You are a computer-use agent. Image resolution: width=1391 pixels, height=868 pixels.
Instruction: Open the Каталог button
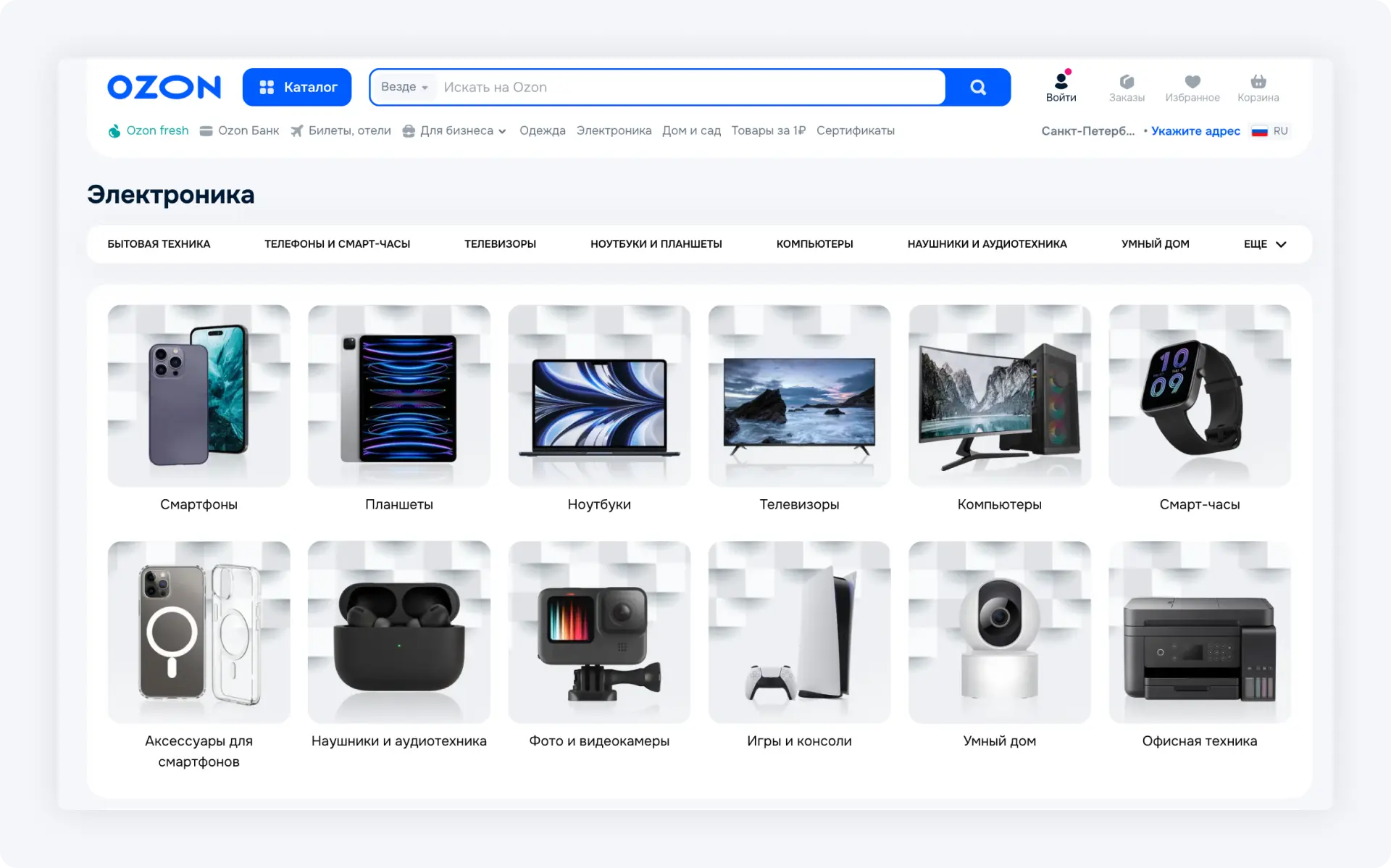[x=297, y=87]
